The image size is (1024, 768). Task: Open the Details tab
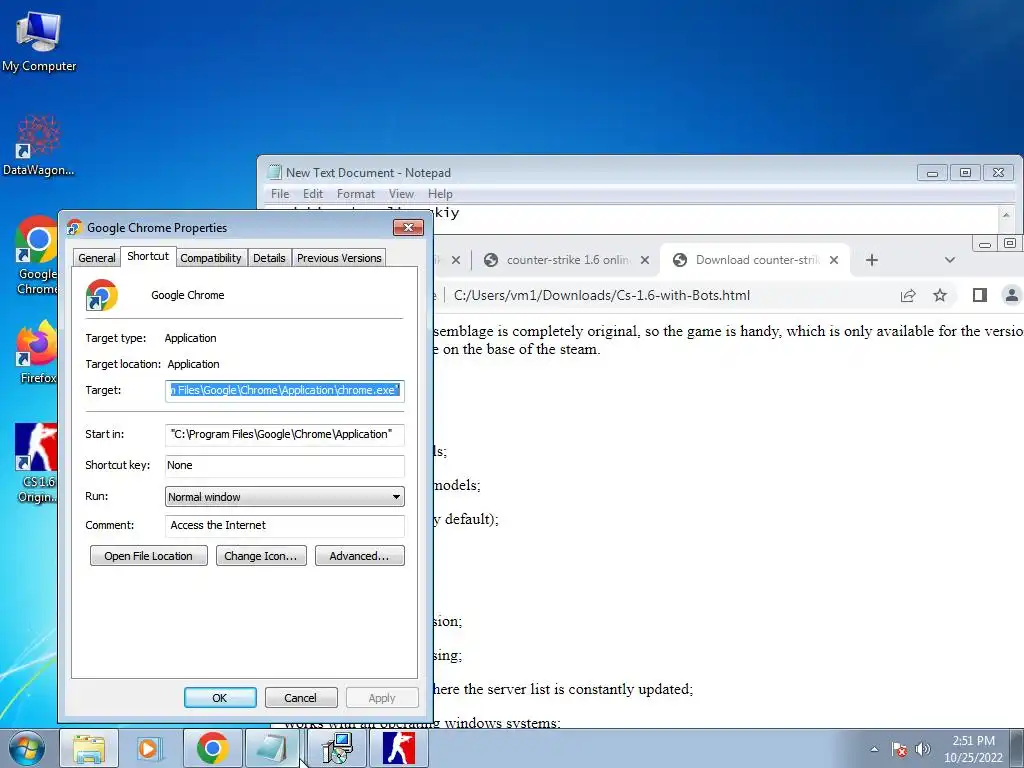[x=269, y=258]
